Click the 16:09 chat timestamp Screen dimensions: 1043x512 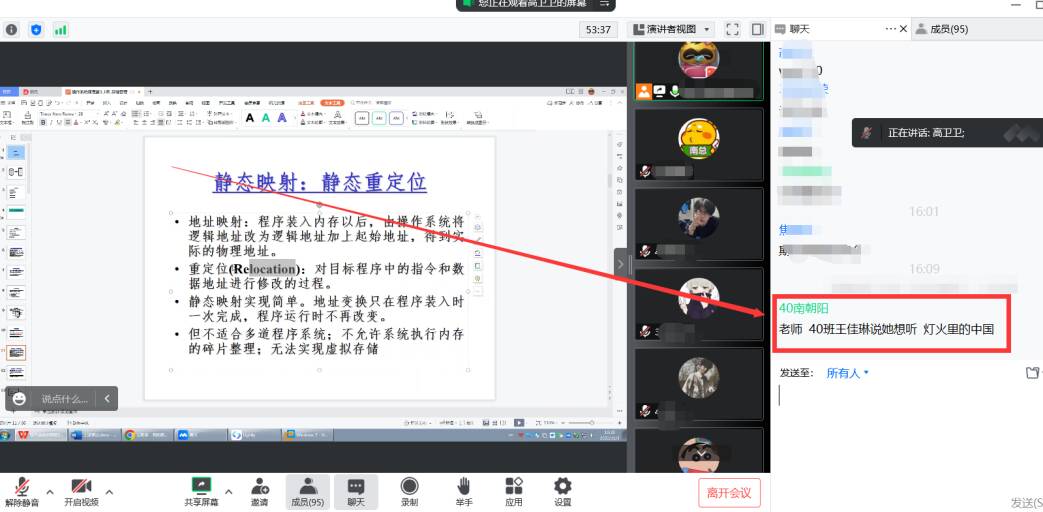924,269
